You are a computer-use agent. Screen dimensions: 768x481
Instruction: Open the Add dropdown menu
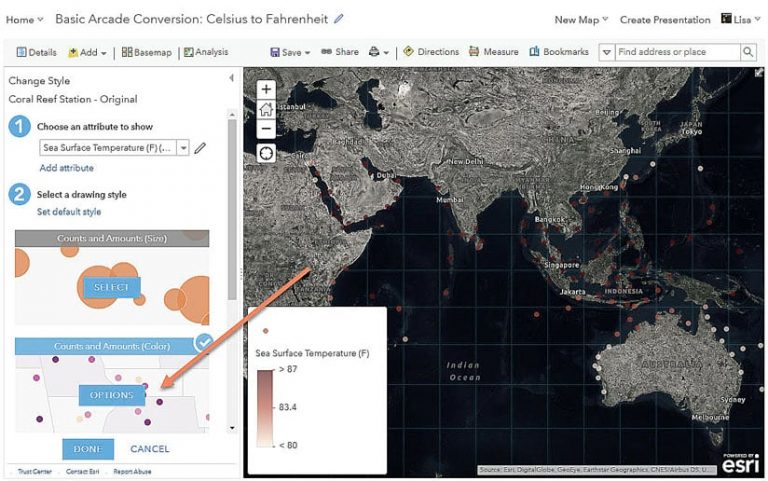87,52
